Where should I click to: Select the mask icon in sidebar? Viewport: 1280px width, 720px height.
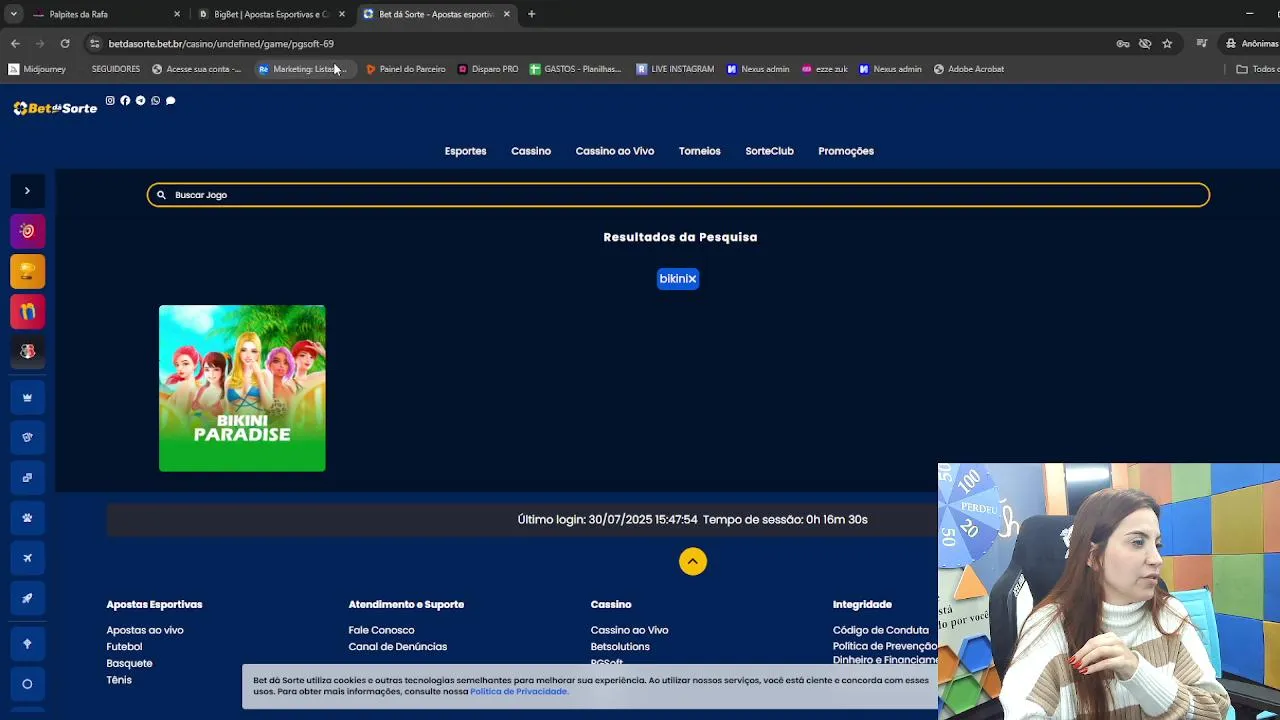27,437
